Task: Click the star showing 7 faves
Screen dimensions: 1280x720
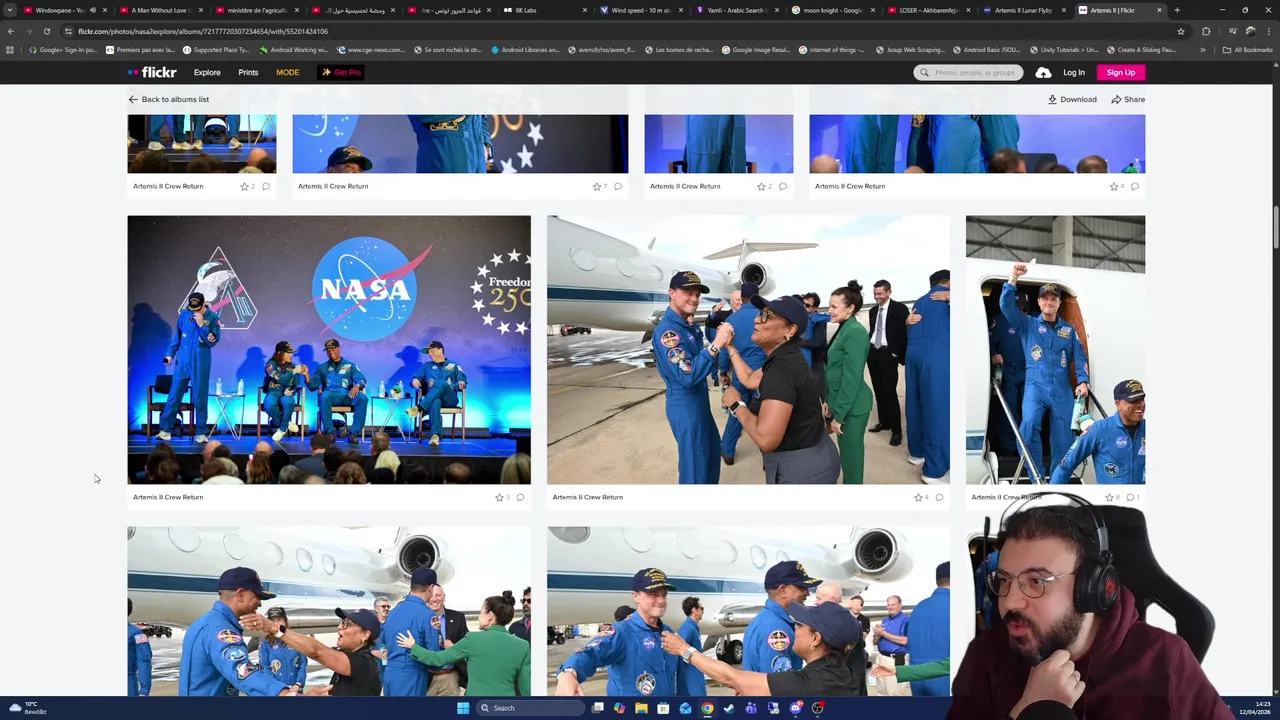Action: [x=597, y=186]
